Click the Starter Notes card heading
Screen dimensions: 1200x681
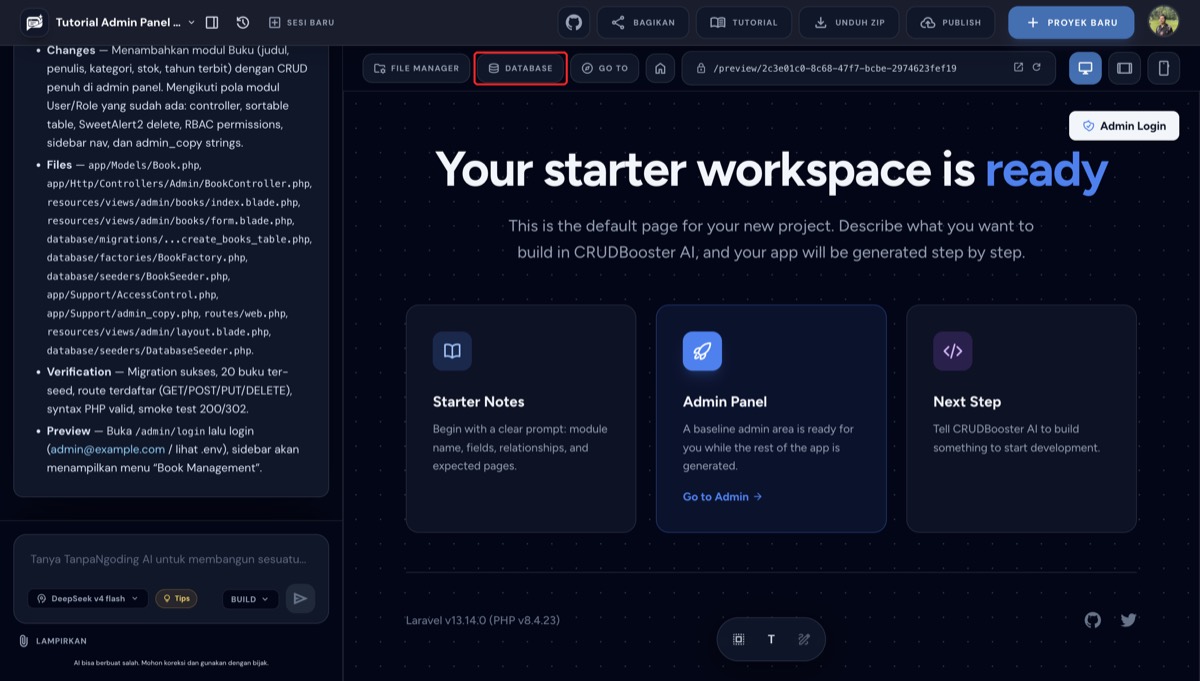click(x=479, y=402)
